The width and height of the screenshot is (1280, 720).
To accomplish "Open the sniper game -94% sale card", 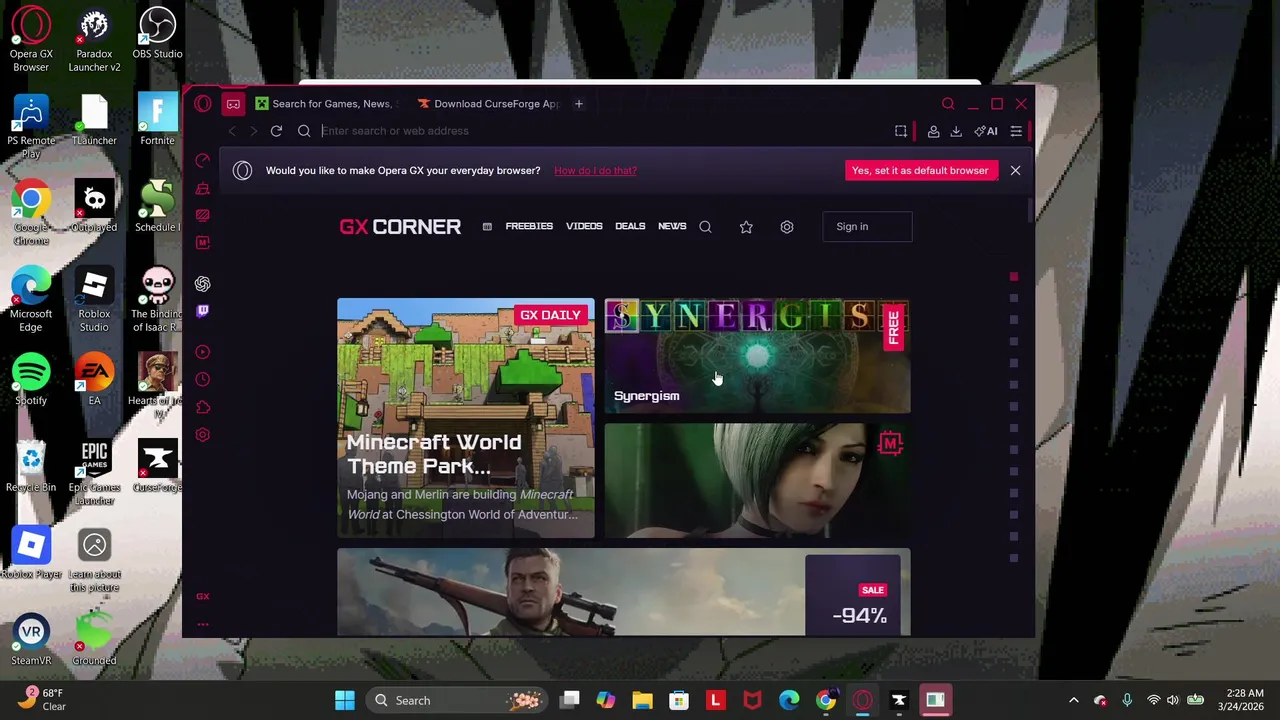I will click(x=624, y=592).
